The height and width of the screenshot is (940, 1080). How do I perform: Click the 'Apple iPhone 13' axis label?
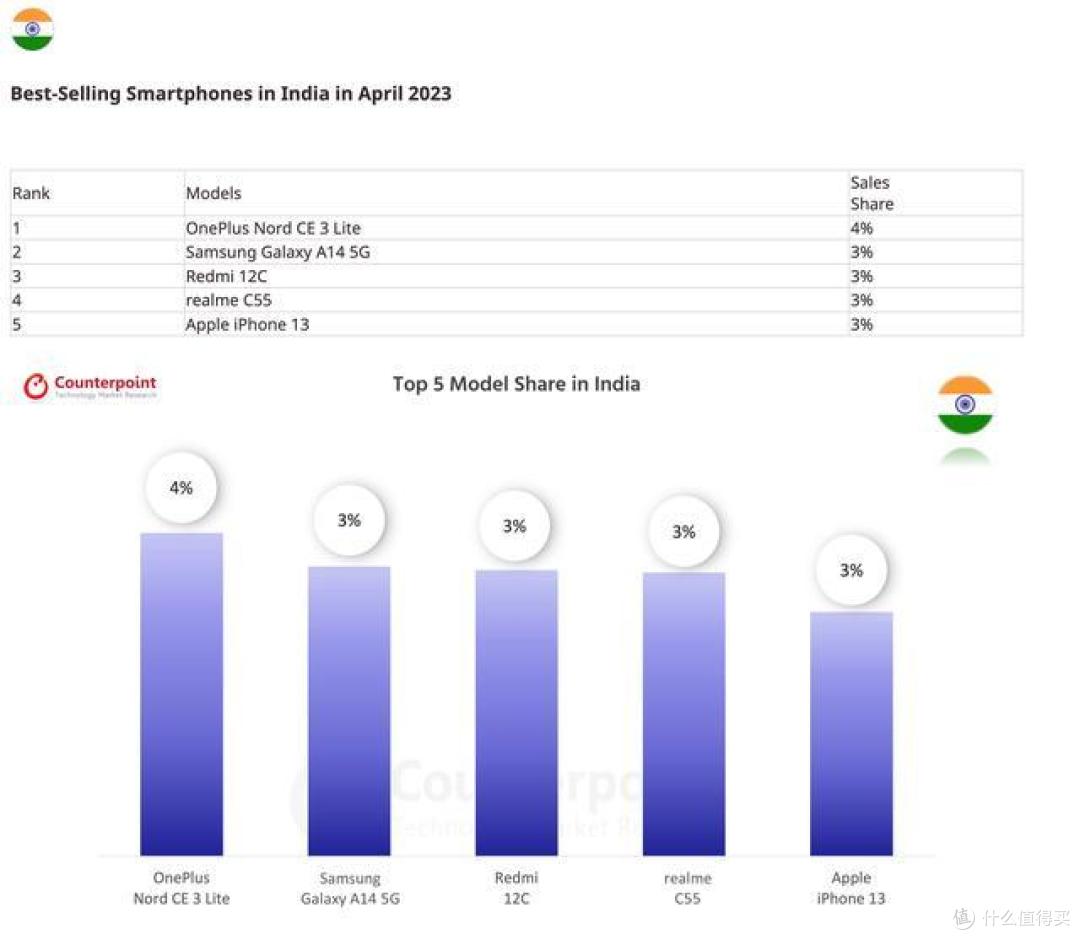[851, 888]
